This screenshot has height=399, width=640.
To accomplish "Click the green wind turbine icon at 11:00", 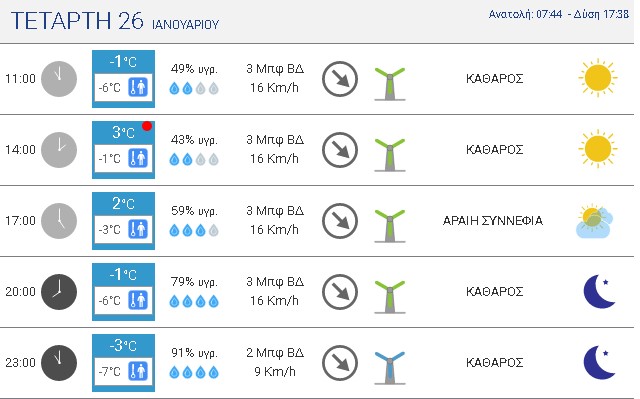I will click(390, 84).
